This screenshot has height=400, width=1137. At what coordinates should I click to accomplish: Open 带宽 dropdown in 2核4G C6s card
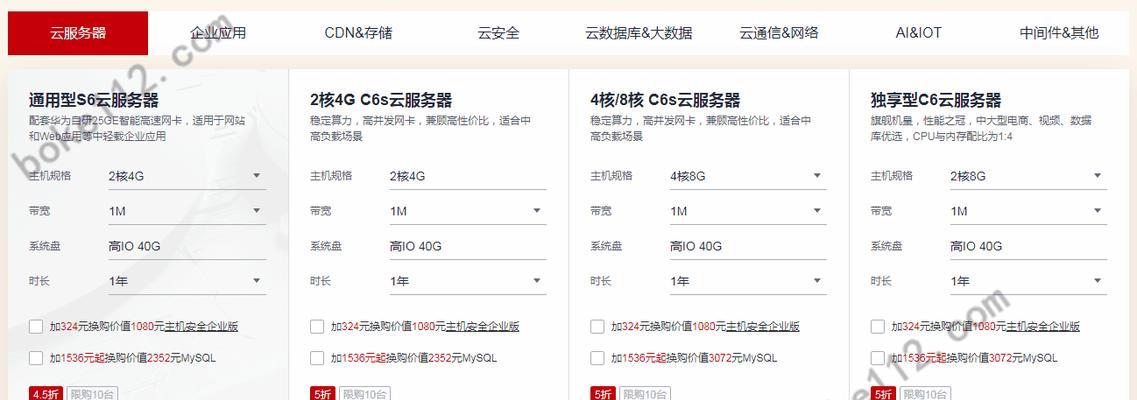468,211
